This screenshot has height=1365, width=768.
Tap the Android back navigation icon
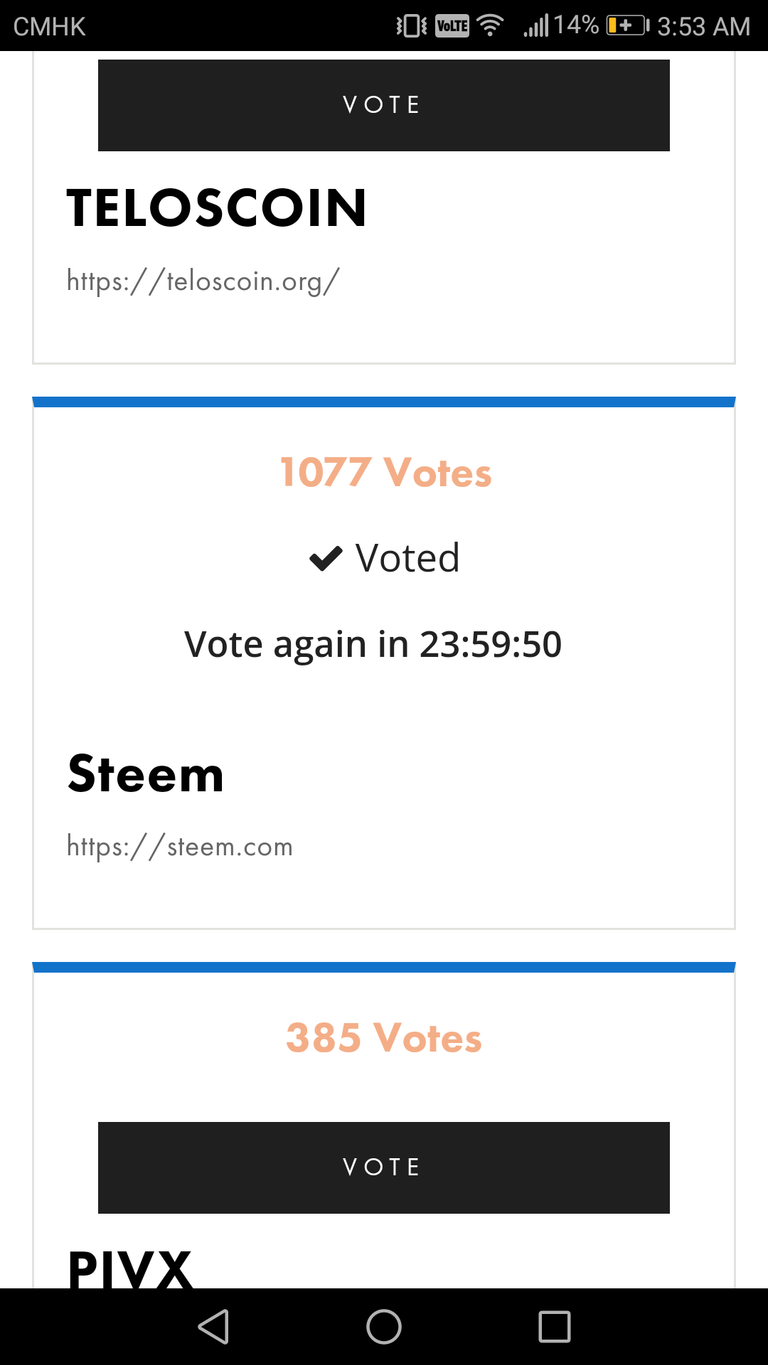[x=213, y=1326]
